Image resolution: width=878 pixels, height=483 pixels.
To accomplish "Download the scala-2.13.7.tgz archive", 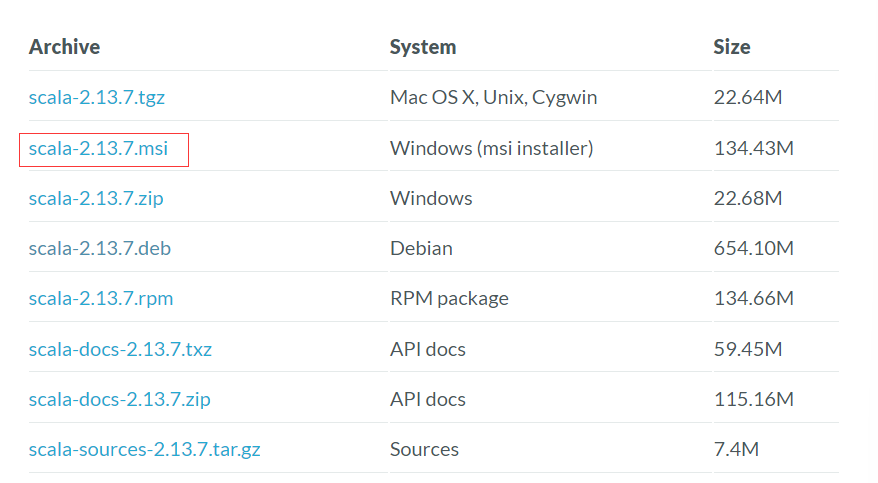I will [x=96, y=98].
